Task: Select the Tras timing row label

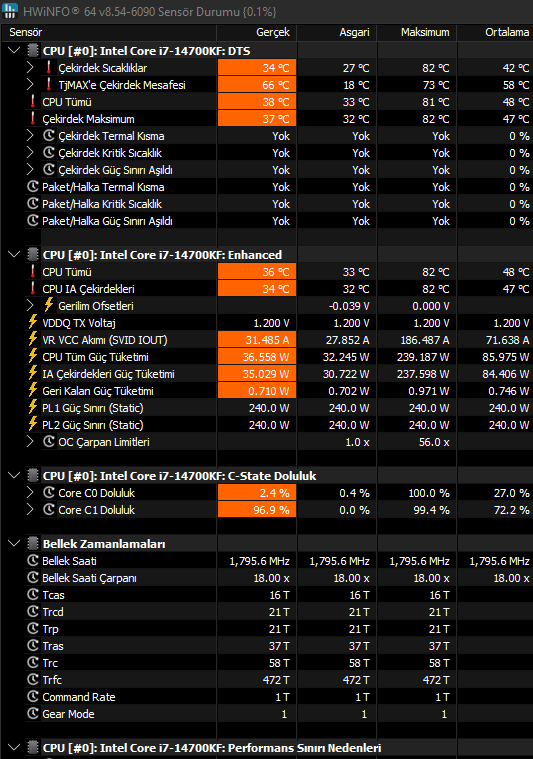Action: pyautogui.click(x=53, y=646)
